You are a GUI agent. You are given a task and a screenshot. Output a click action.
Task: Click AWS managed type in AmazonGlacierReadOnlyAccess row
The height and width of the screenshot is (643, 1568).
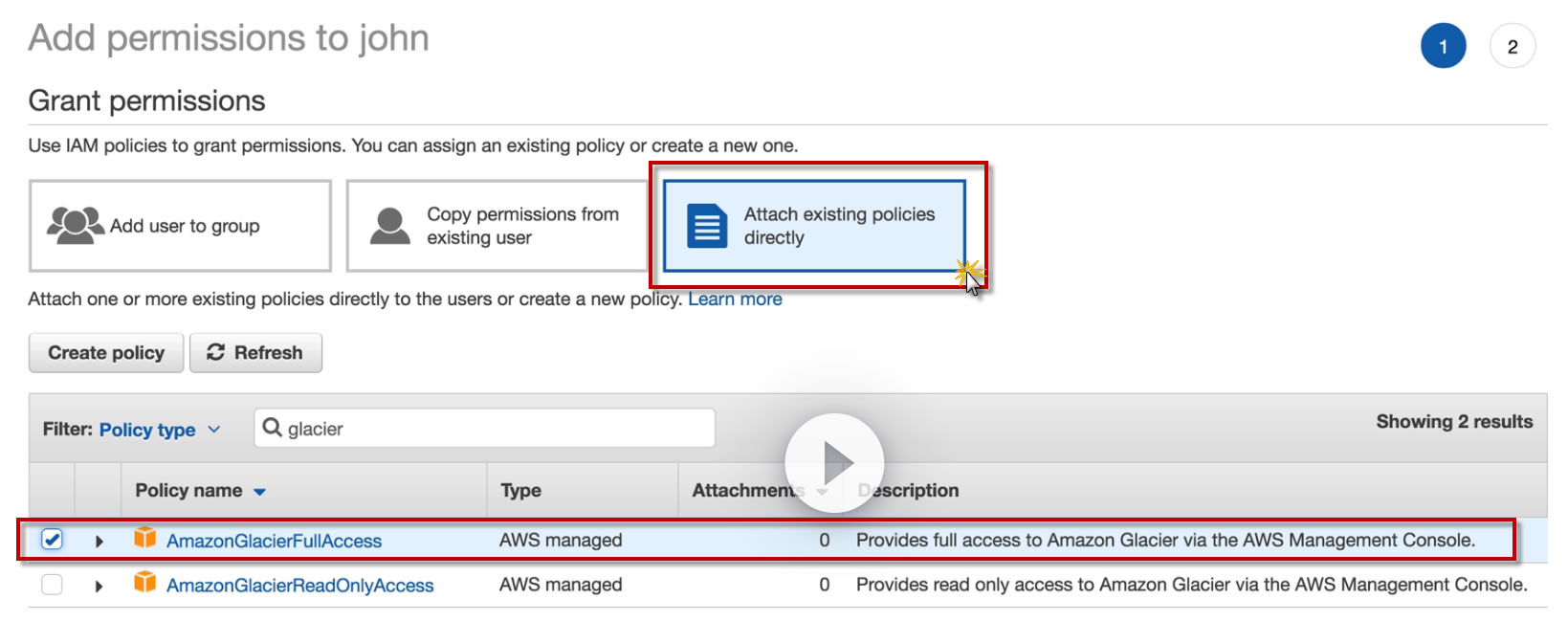[561, 585]
